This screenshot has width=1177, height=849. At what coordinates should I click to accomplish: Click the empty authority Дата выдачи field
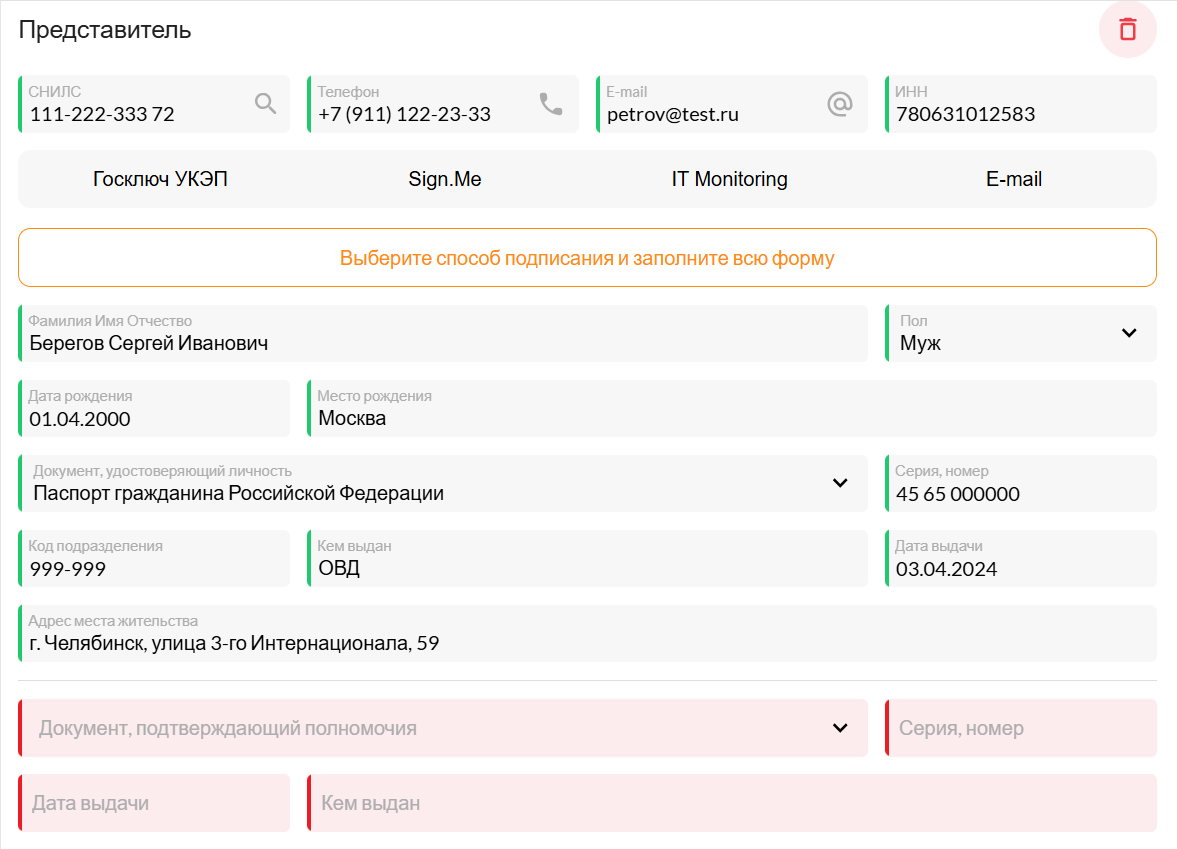point(154,803)
